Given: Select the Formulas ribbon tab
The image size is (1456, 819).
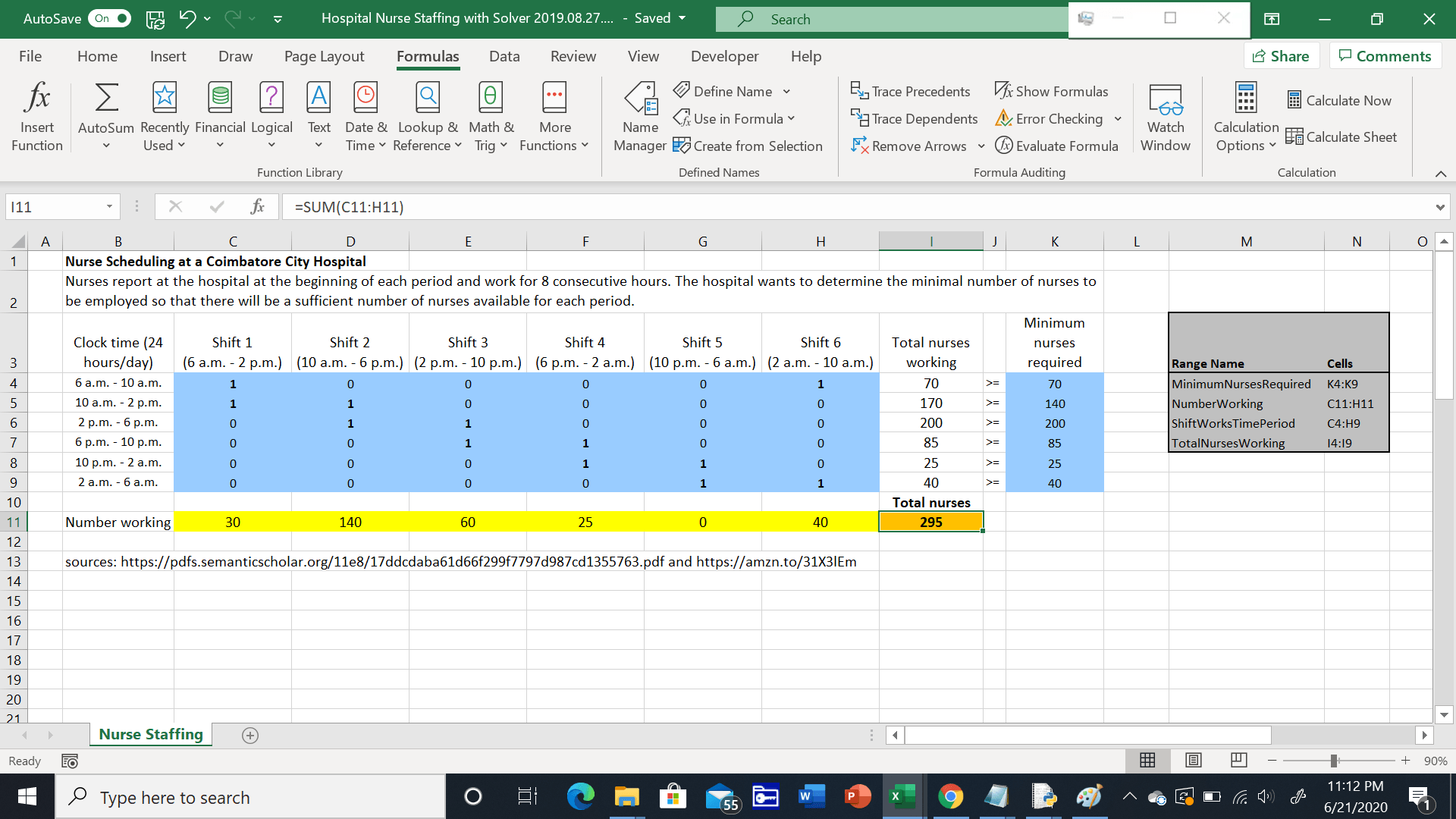Looking at the screenshot, I should 428,56.
